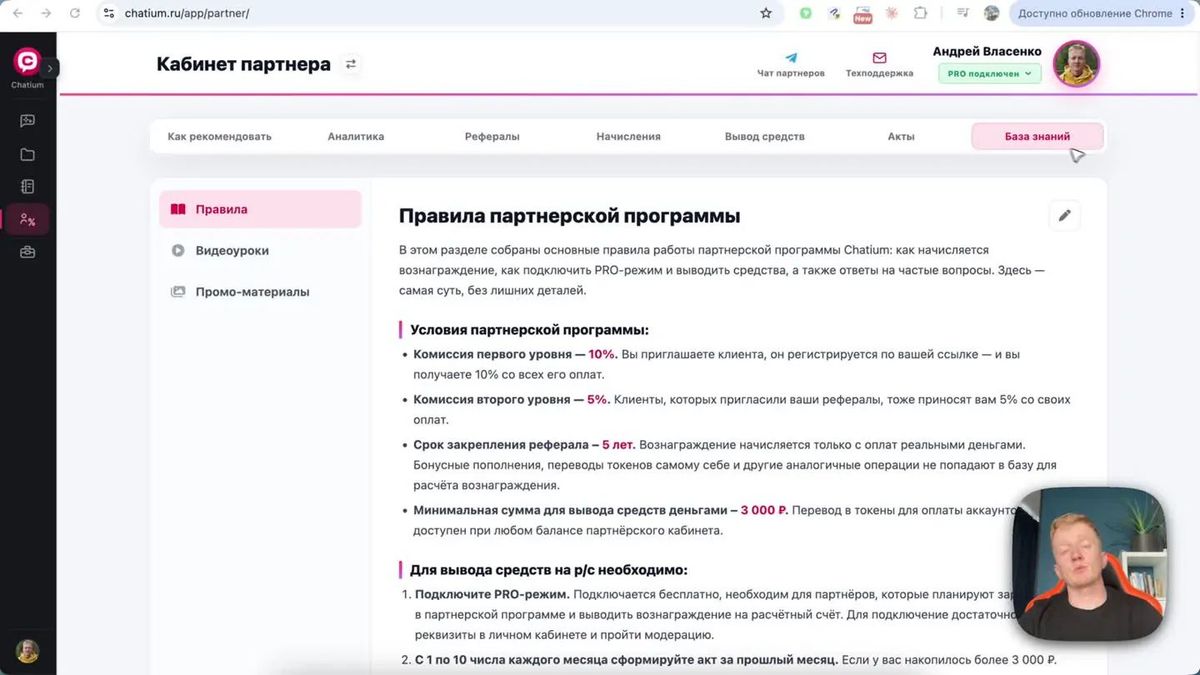Open the PRO подключен dropdown
This screenshot has height=675, width=1200.
990,74
